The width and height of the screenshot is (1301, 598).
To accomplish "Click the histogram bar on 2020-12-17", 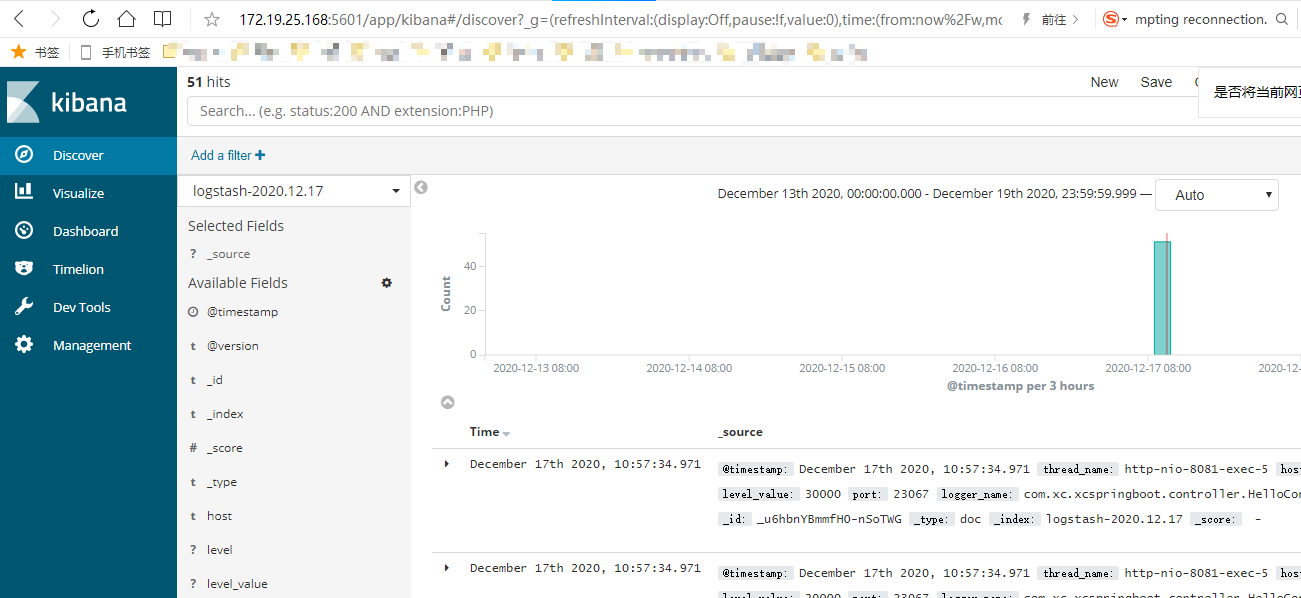I will pos(1162,298).
